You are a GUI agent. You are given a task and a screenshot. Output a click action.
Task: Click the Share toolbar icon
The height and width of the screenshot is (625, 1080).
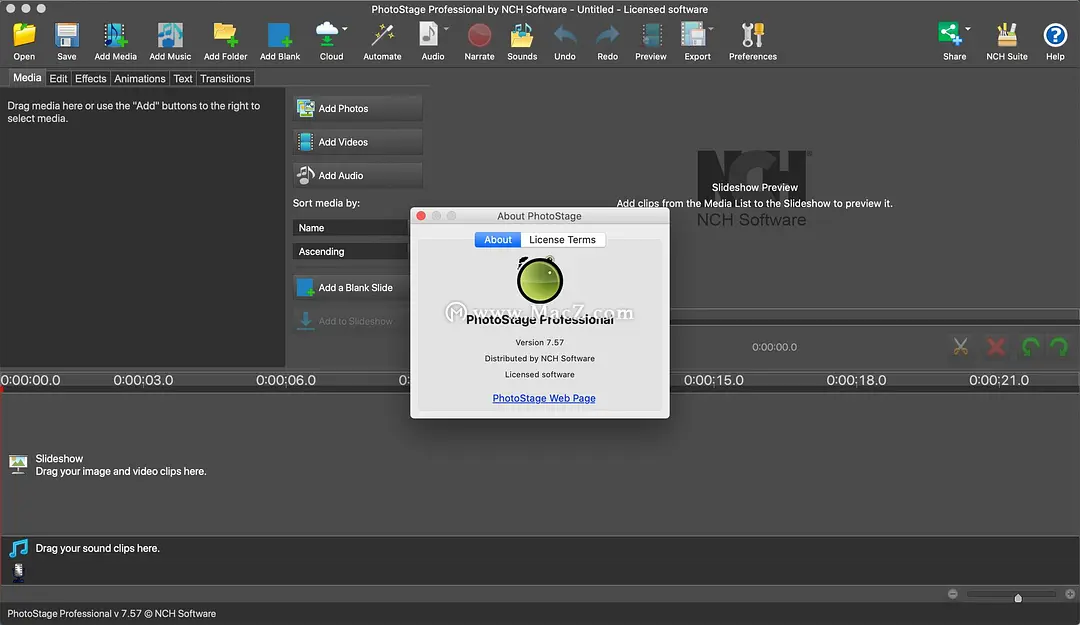(x=950, y=34)
